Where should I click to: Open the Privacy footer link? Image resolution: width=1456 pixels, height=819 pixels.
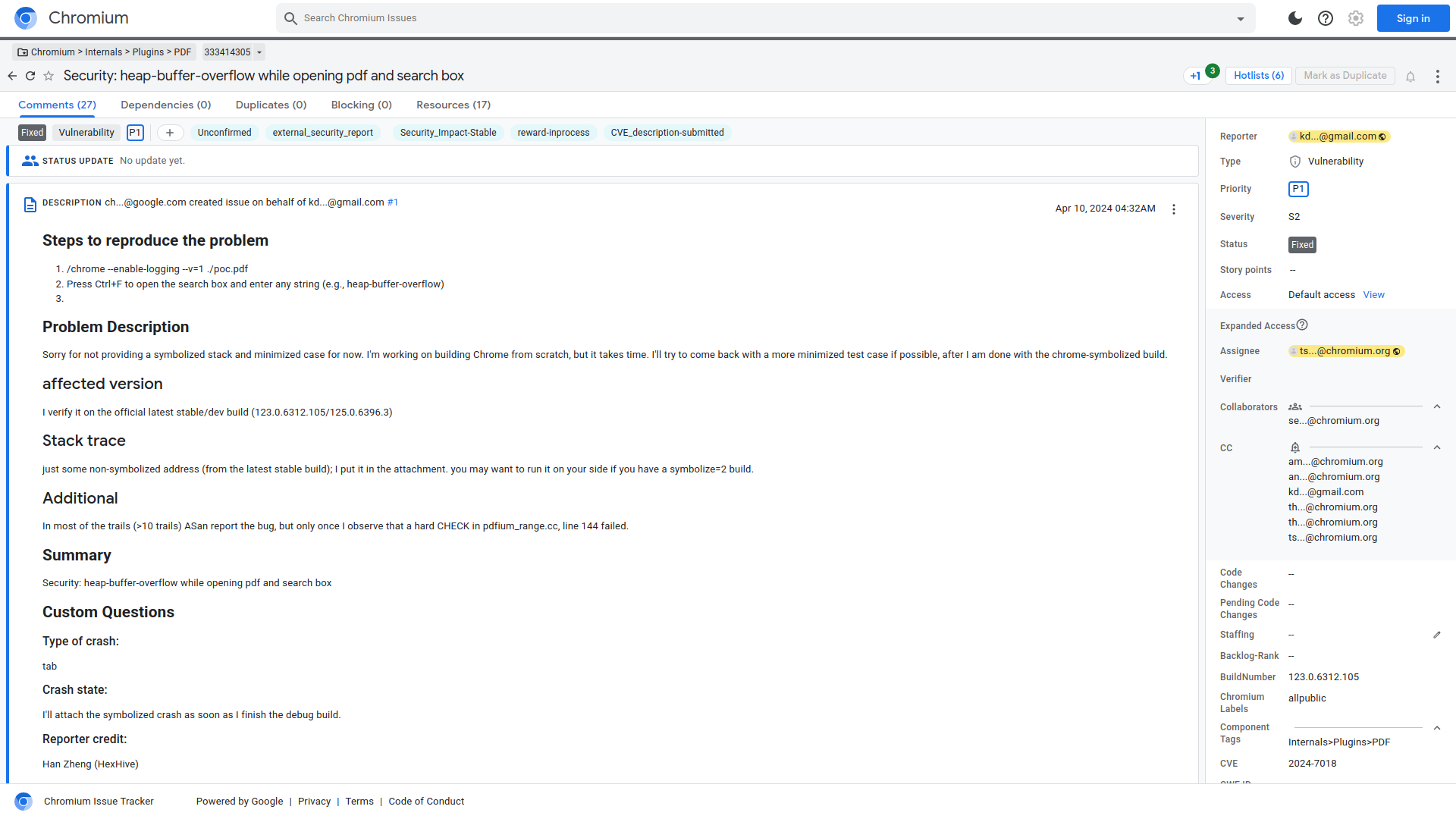(x=314, y=802)
